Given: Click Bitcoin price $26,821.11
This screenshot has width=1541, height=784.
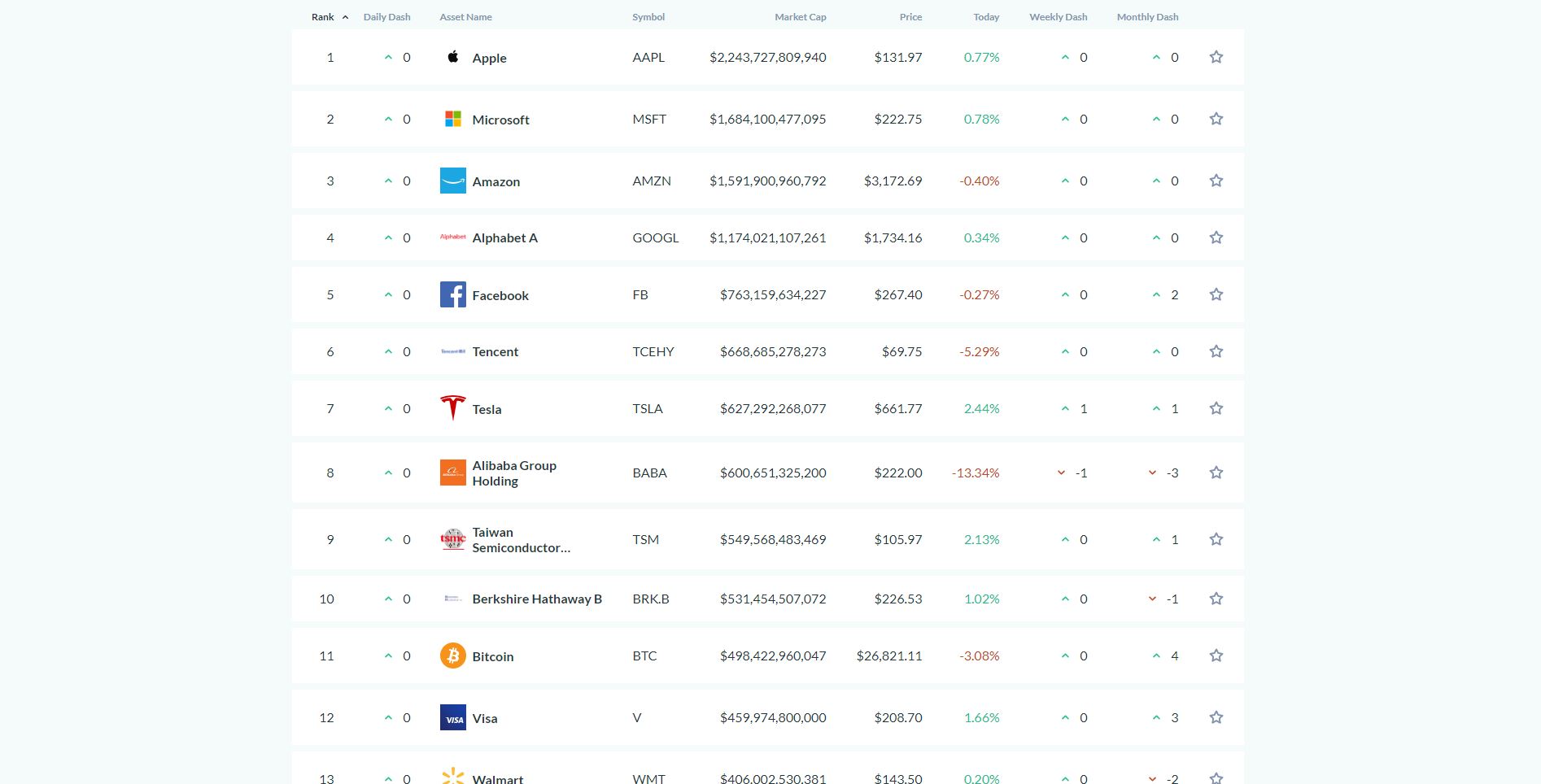Looking at the screenshot, I should 889,656.
